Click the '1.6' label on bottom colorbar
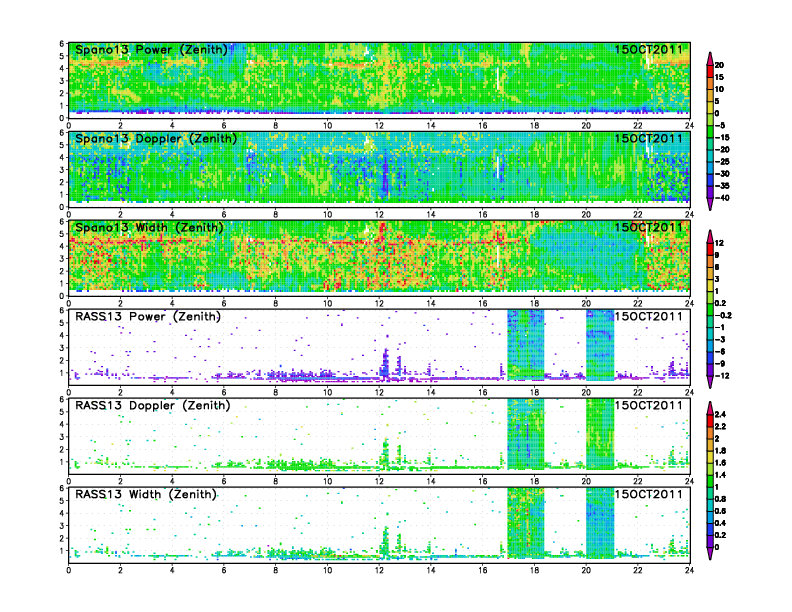 tap(721, 463)
